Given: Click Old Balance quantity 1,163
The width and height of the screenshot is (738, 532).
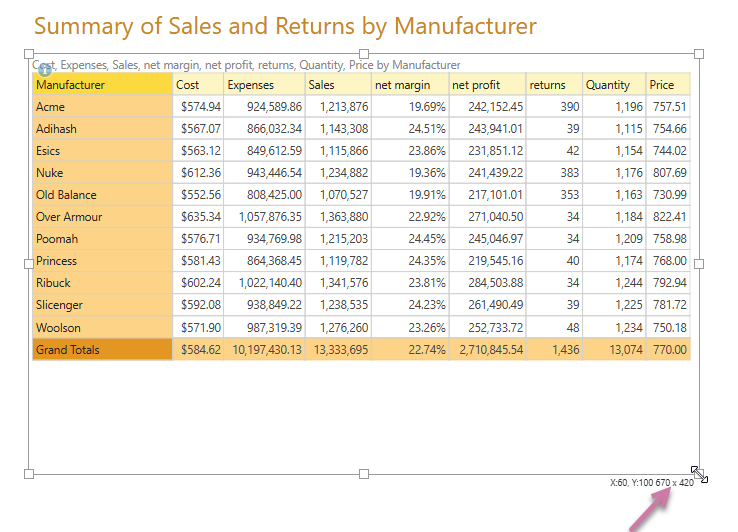Looking at the screenshot, I should pyautogui.click(x=629, y=195).
